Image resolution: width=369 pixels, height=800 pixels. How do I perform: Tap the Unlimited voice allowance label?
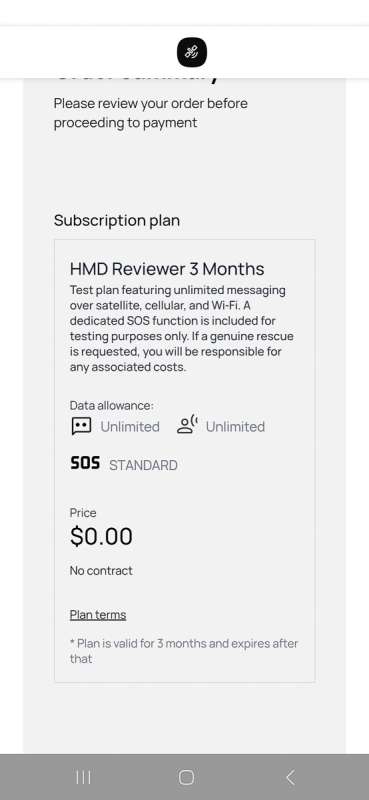coord(235,427)
